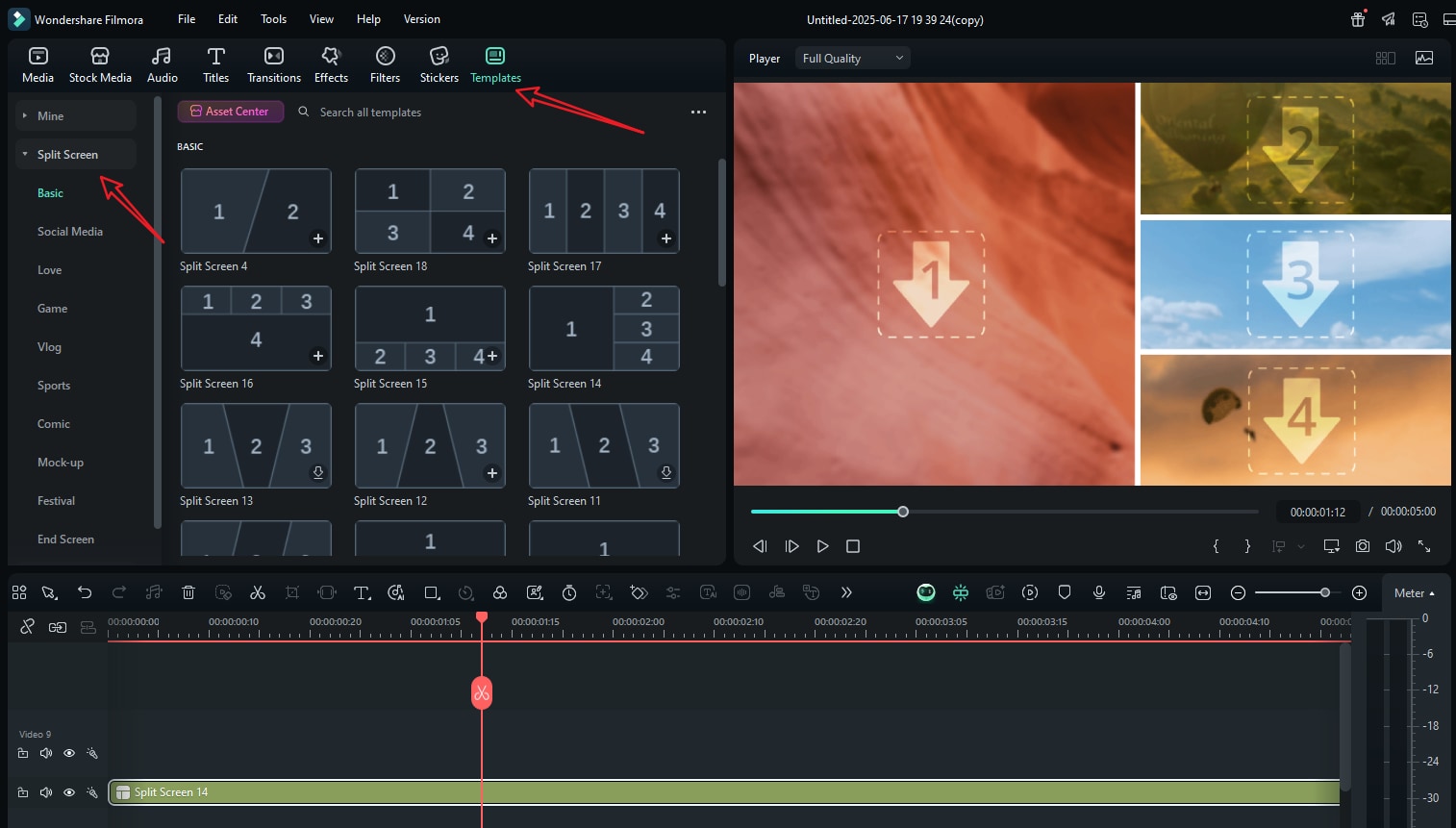
Task: Open the picture view icon beside Player
Action: (1424, 58)
